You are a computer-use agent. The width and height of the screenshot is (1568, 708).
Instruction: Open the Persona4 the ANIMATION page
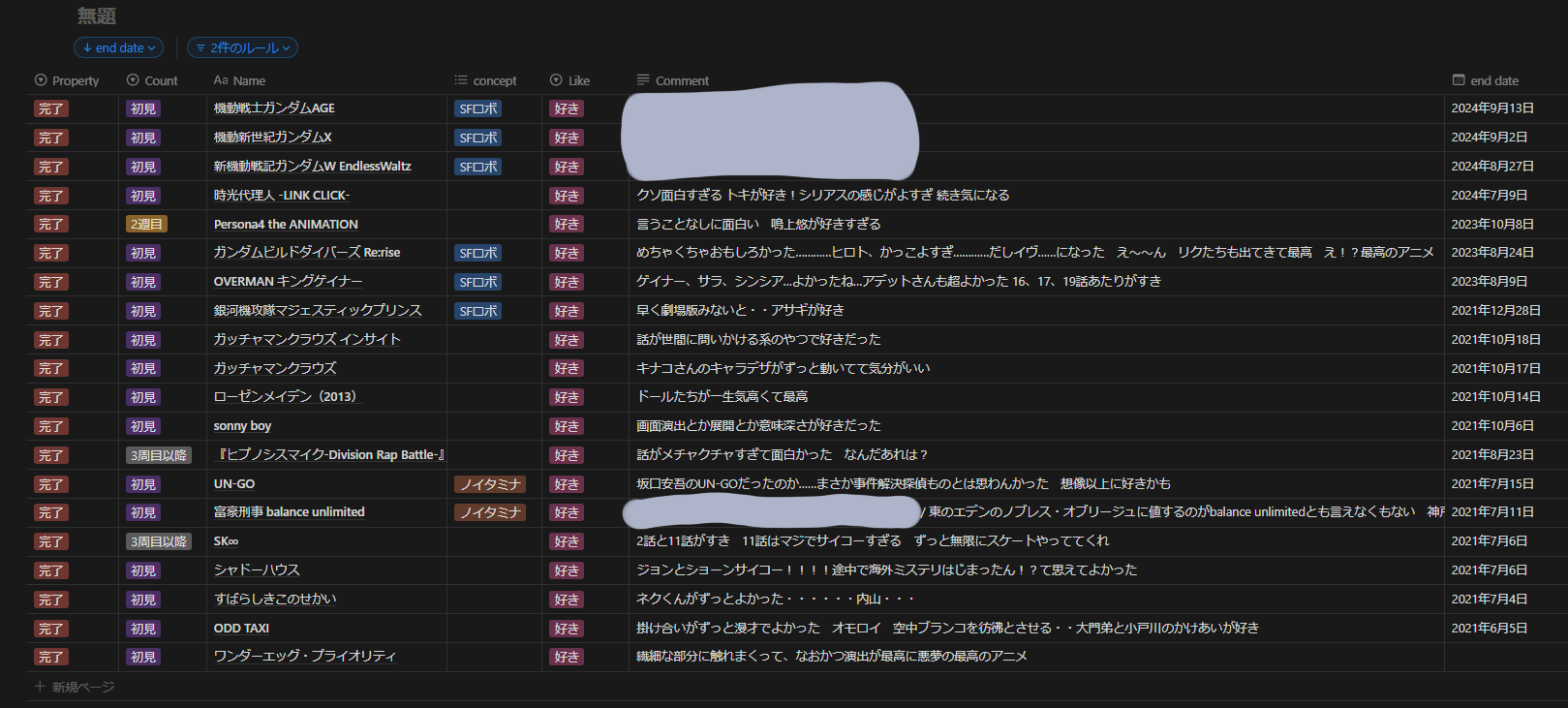[286, 225]
